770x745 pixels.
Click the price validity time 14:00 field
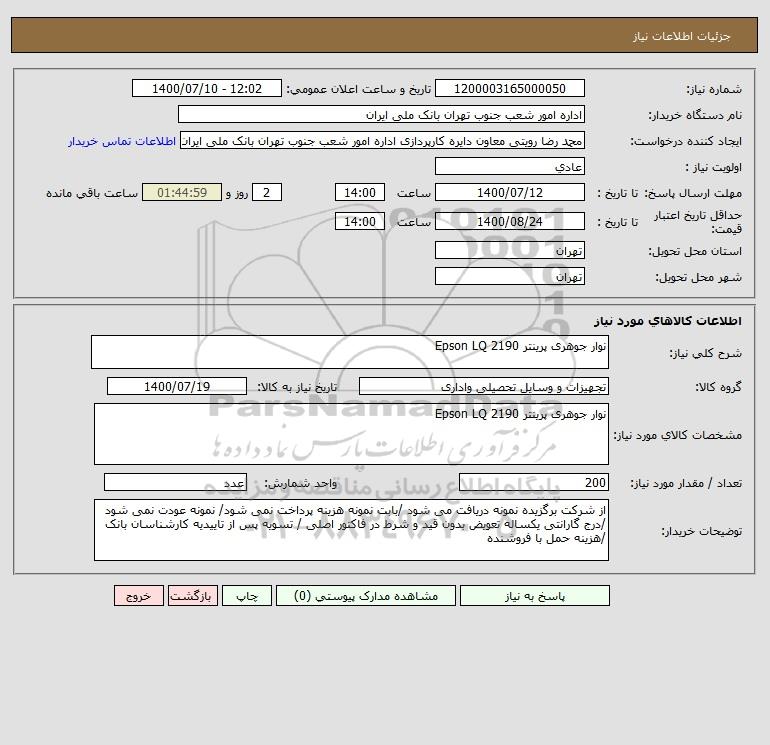[359, 221]
